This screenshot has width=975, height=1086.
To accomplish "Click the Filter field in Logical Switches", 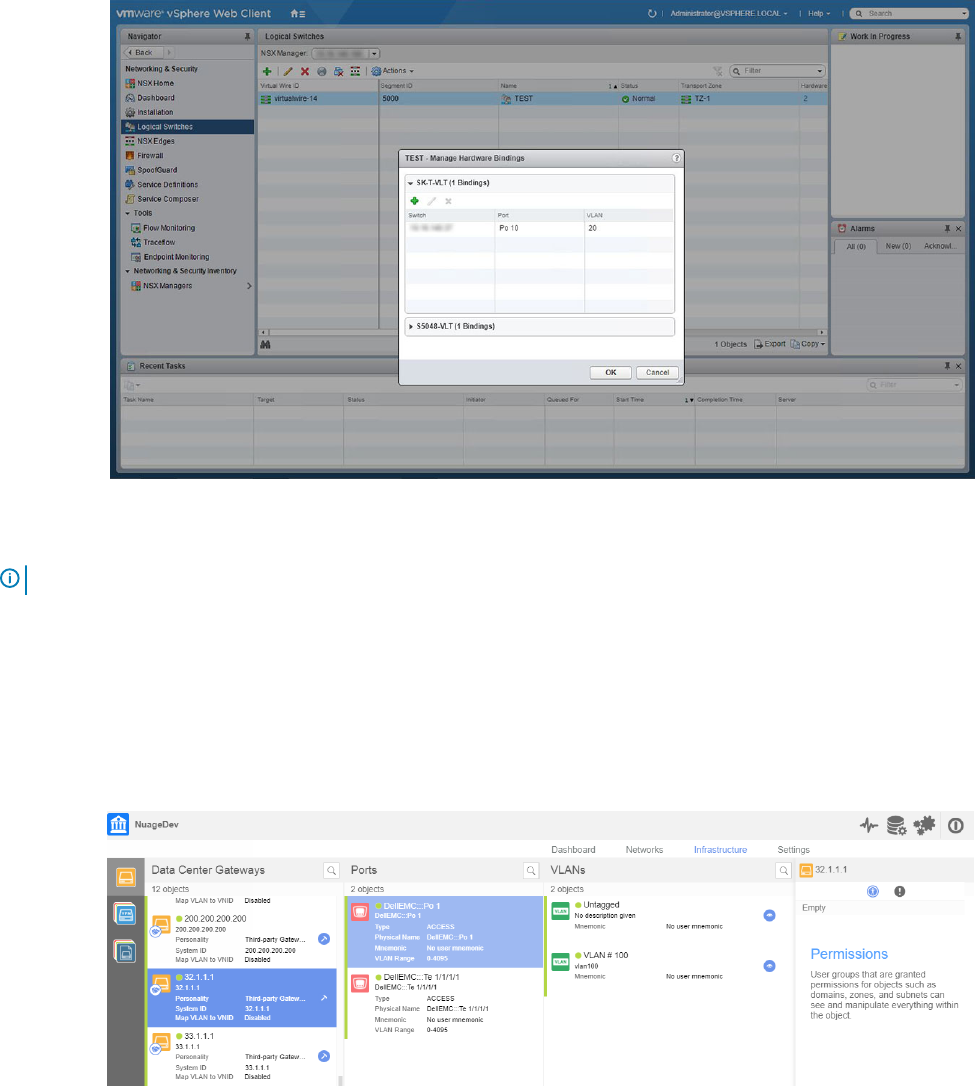I will tap(777, 71).
